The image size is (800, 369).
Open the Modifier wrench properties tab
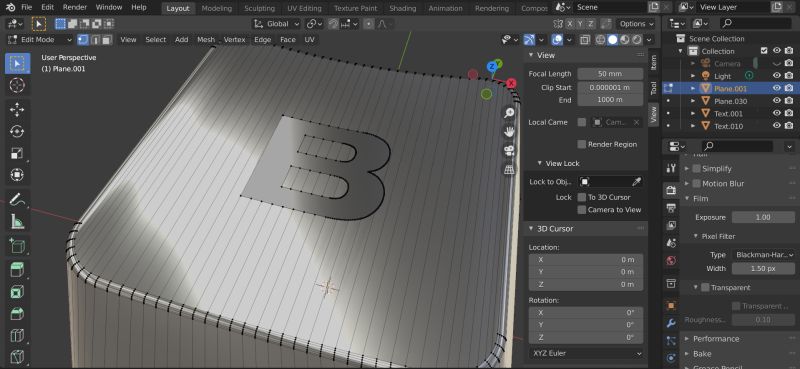point(671,323)
